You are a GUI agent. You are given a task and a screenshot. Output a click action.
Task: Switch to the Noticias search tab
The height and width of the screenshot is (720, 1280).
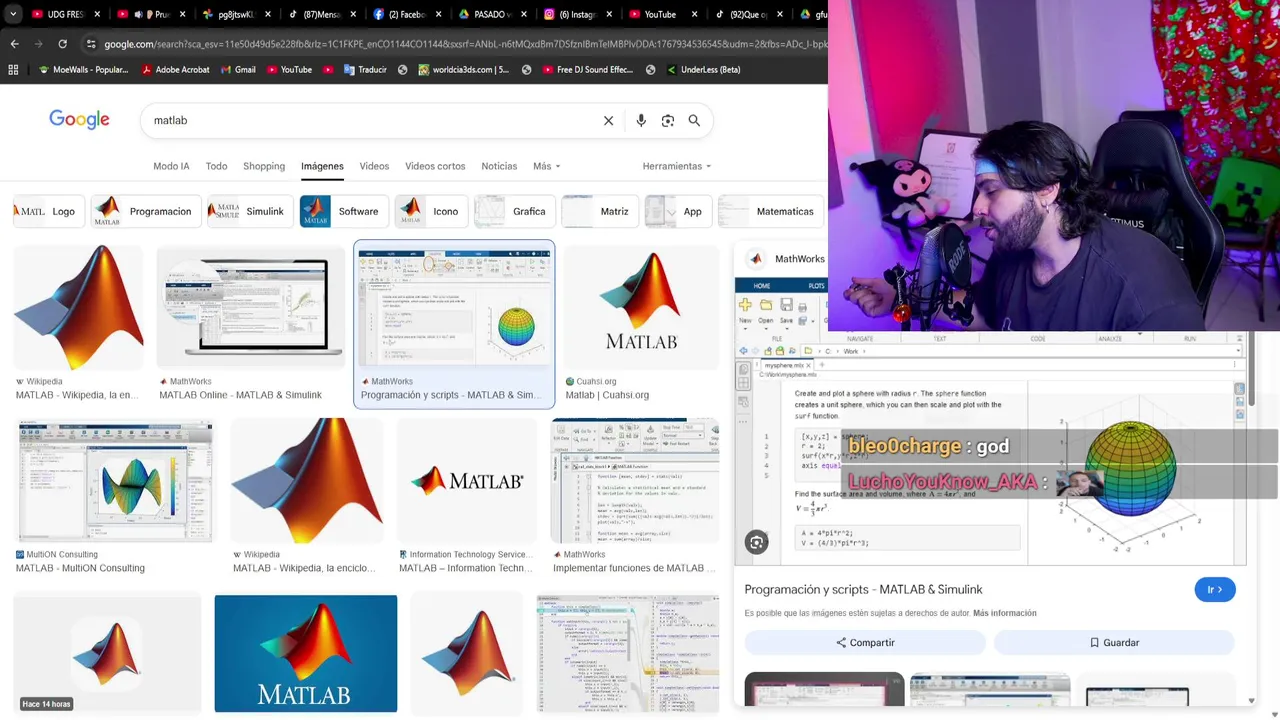coord(499,166)
